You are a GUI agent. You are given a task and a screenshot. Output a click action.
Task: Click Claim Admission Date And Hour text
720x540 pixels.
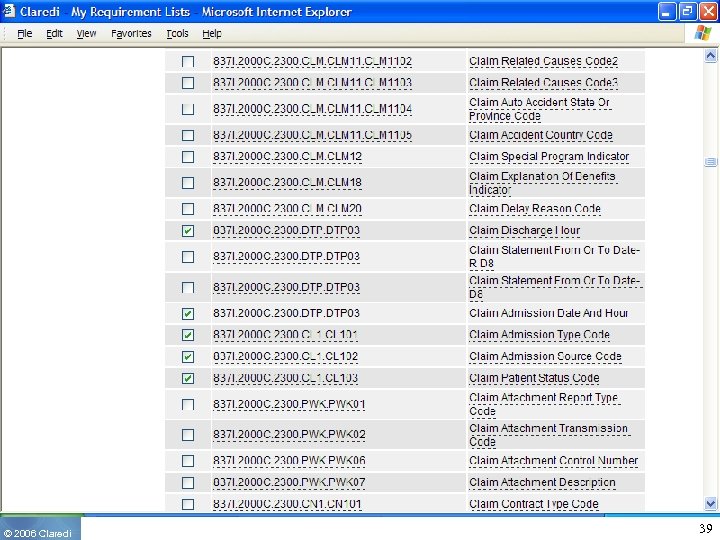548,313
